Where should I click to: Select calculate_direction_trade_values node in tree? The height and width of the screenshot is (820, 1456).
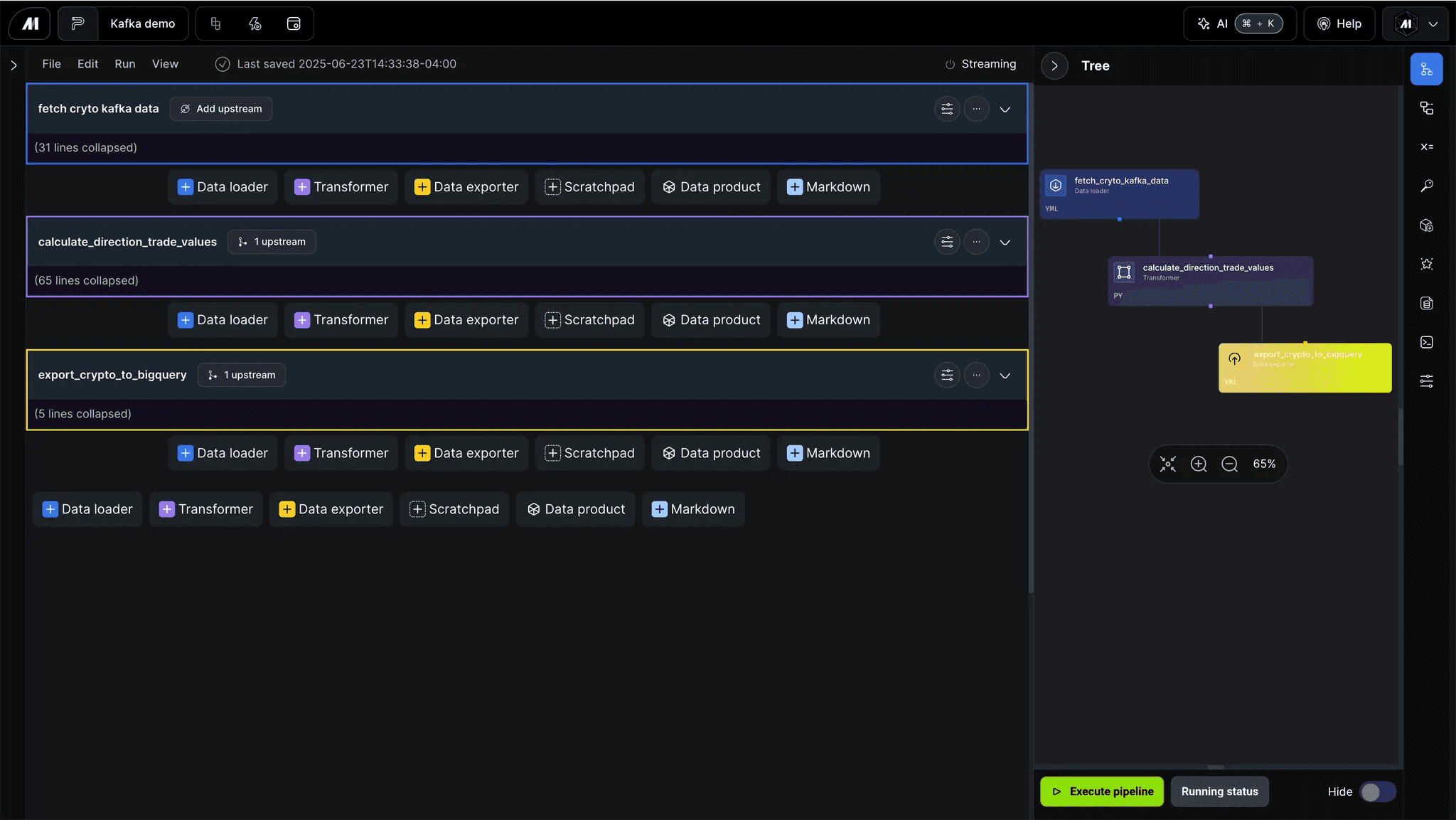tap(1210, 281)
